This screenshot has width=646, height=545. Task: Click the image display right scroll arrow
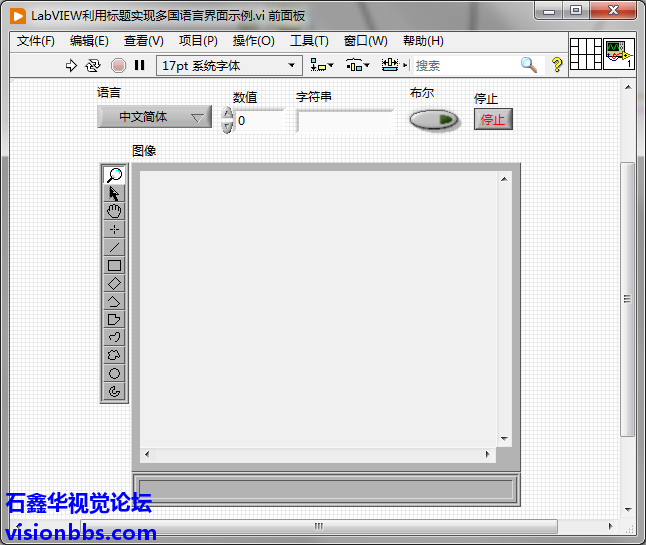click(x=488, y=454)
